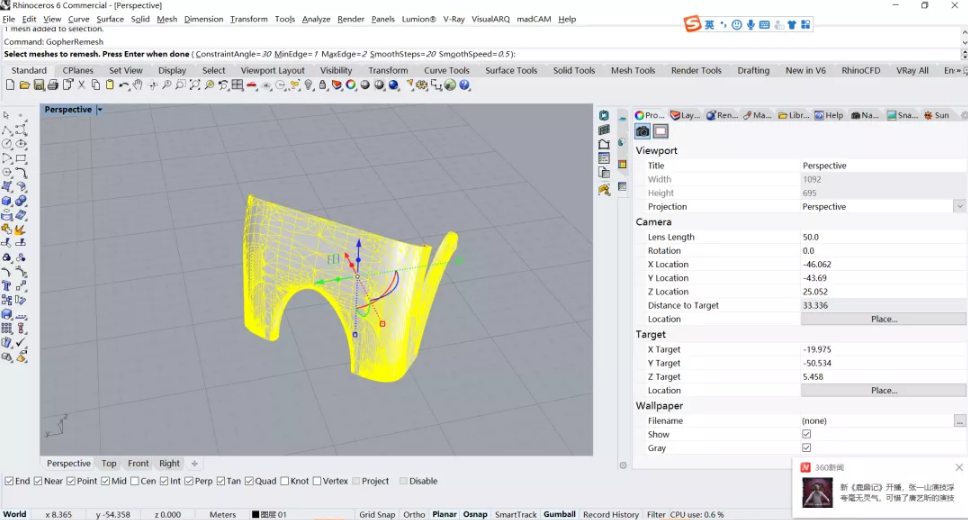Click the New file icon
Viewport: 968px width, 520px height.
point(10,85)
